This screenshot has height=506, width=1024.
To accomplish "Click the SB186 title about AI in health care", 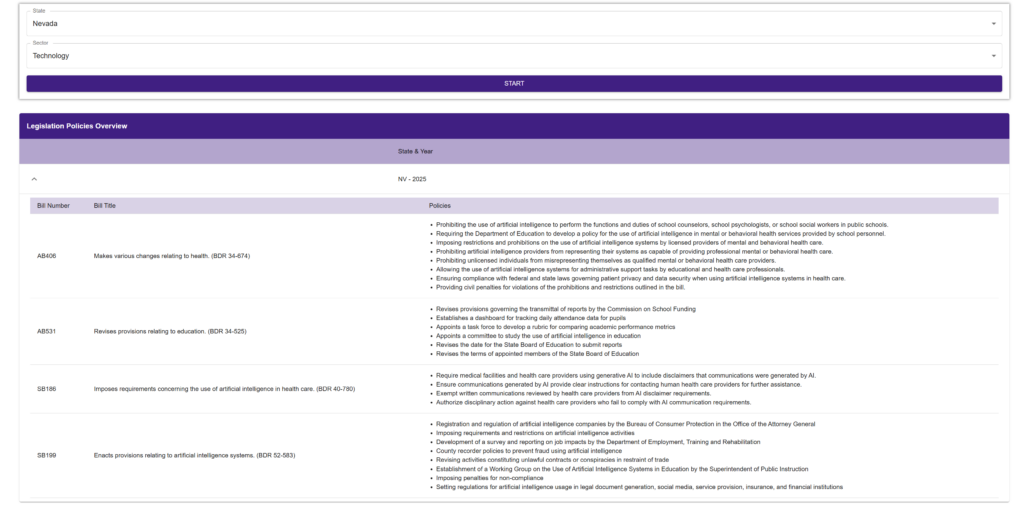I will click(224, 388).
